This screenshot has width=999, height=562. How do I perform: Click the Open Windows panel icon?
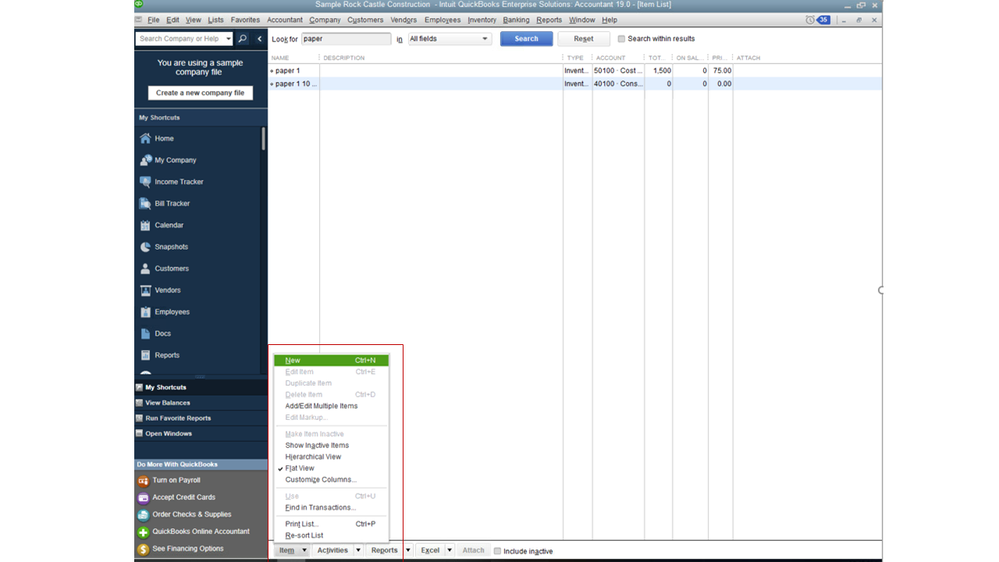click(139, 433)
